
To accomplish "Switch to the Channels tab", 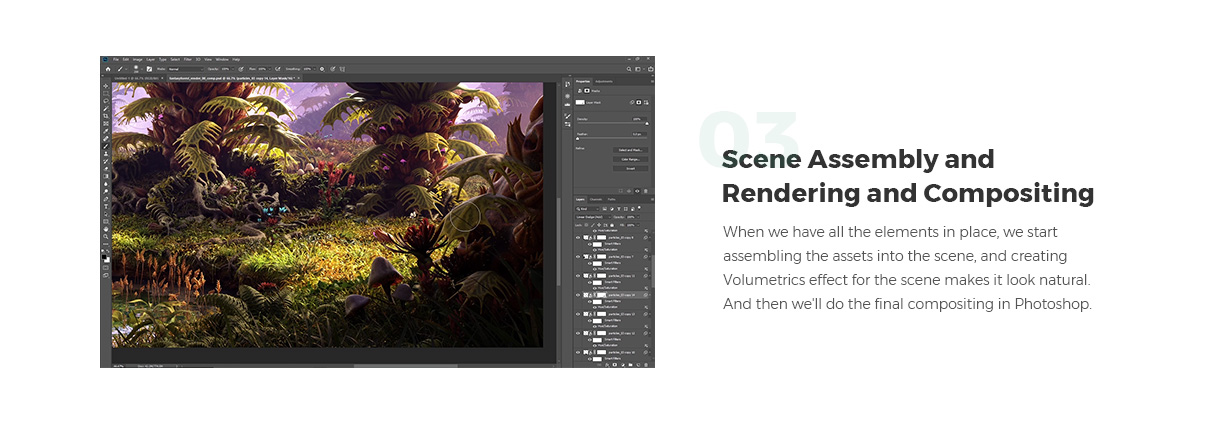I will coord(596,199).
